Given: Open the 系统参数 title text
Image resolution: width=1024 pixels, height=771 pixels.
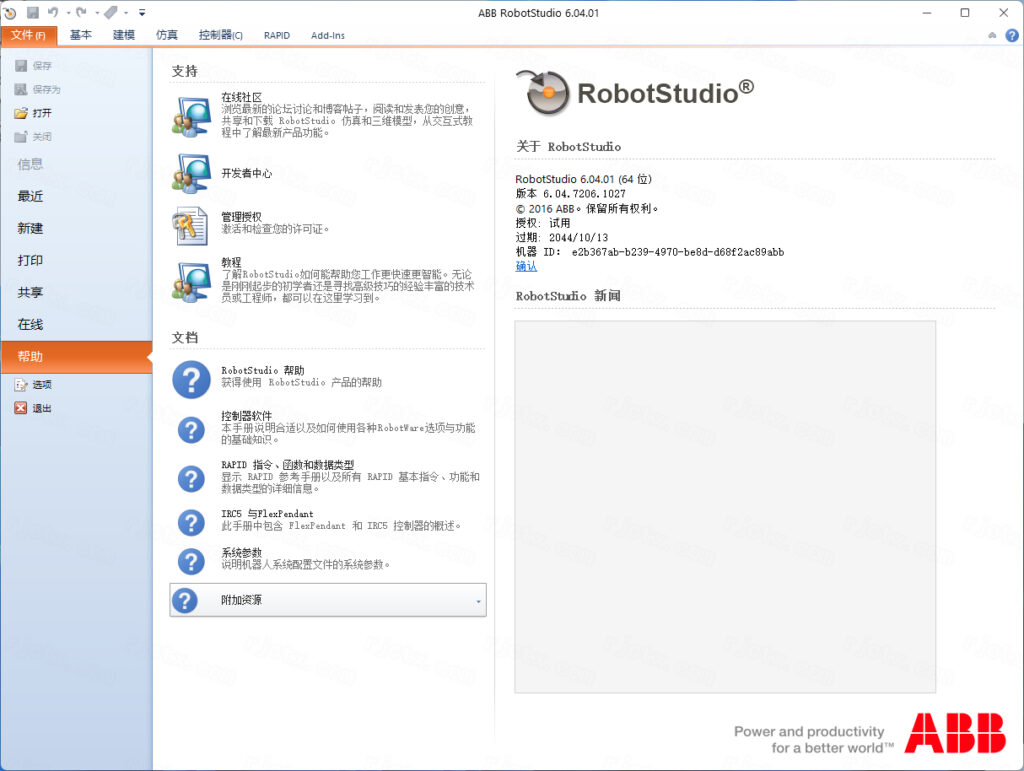Looking at the screenshot, I should pyautogui.click(x=242, y=552).
